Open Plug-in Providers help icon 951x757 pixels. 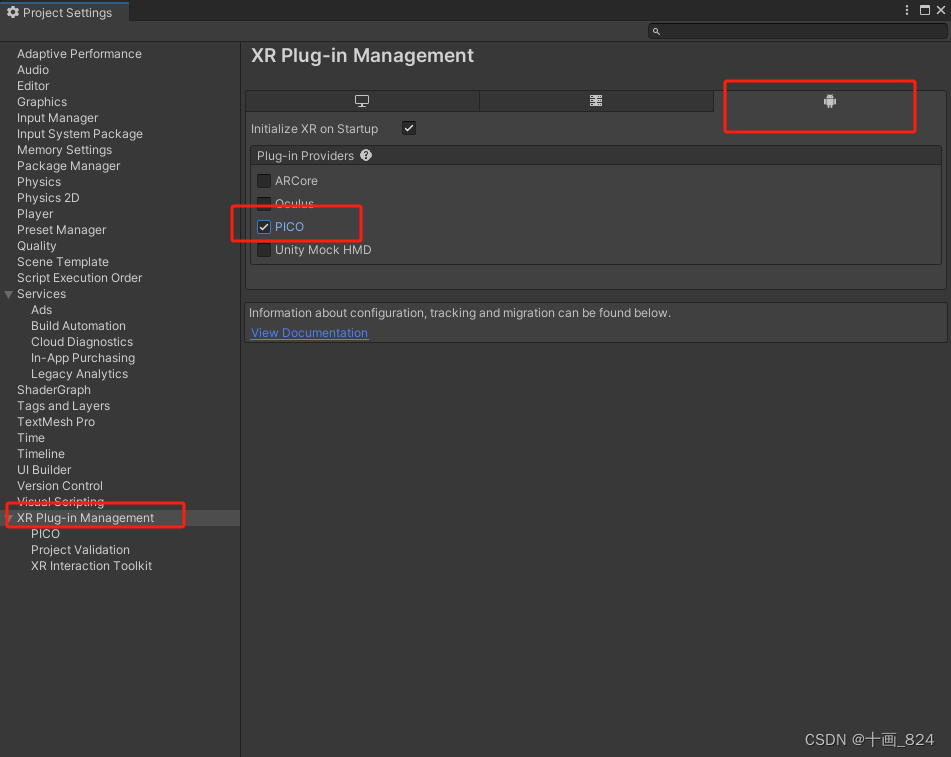(x=366, y=155)
